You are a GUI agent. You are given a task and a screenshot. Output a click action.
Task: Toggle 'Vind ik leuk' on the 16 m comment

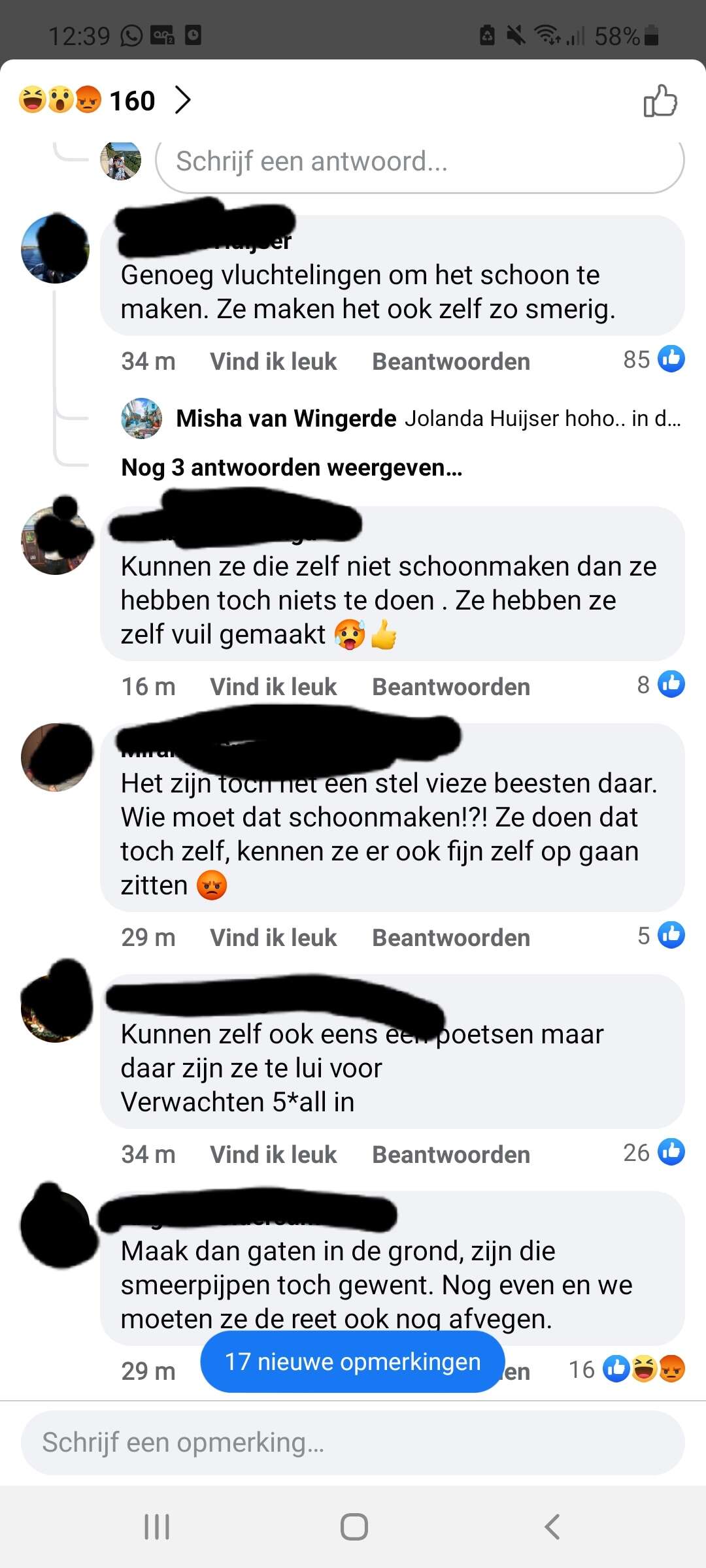pyautogui.click(x=273, y=687)
